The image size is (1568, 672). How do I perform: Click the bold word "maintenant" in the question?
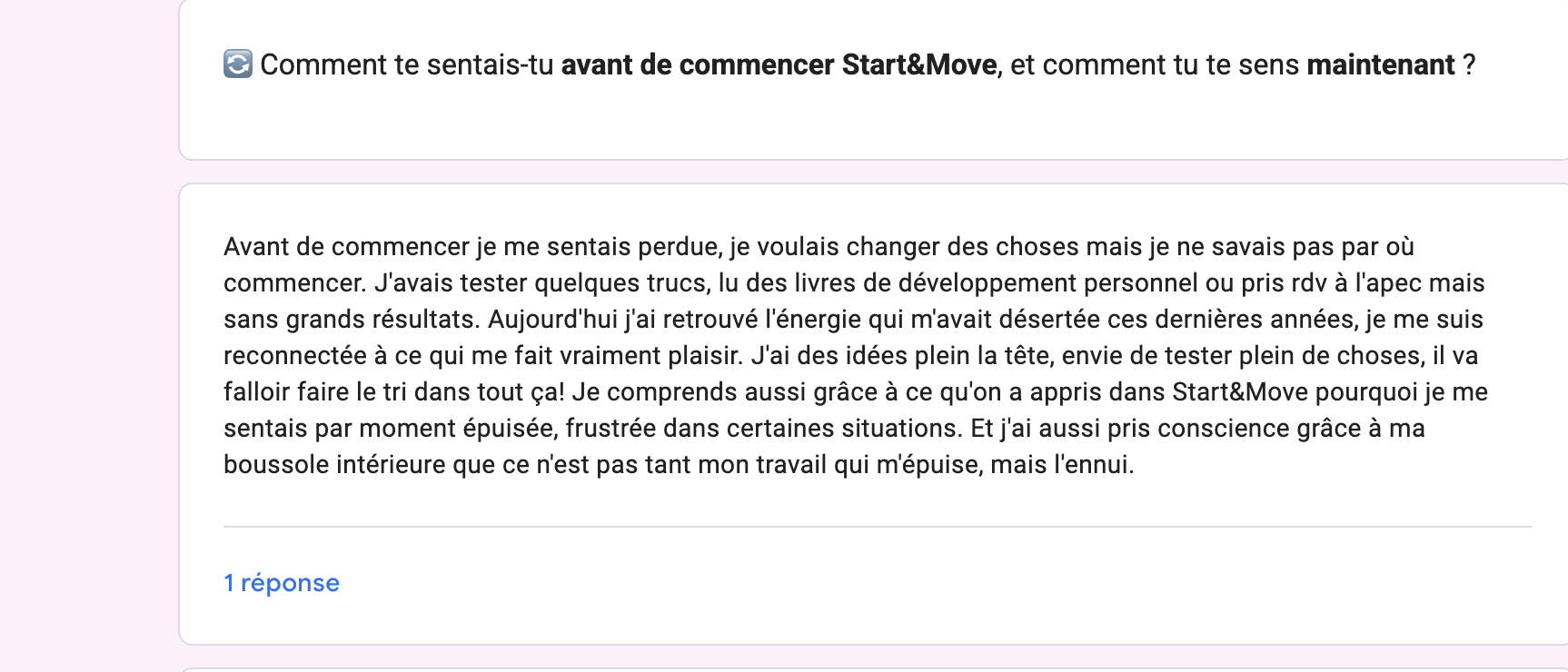(1380, 64)
